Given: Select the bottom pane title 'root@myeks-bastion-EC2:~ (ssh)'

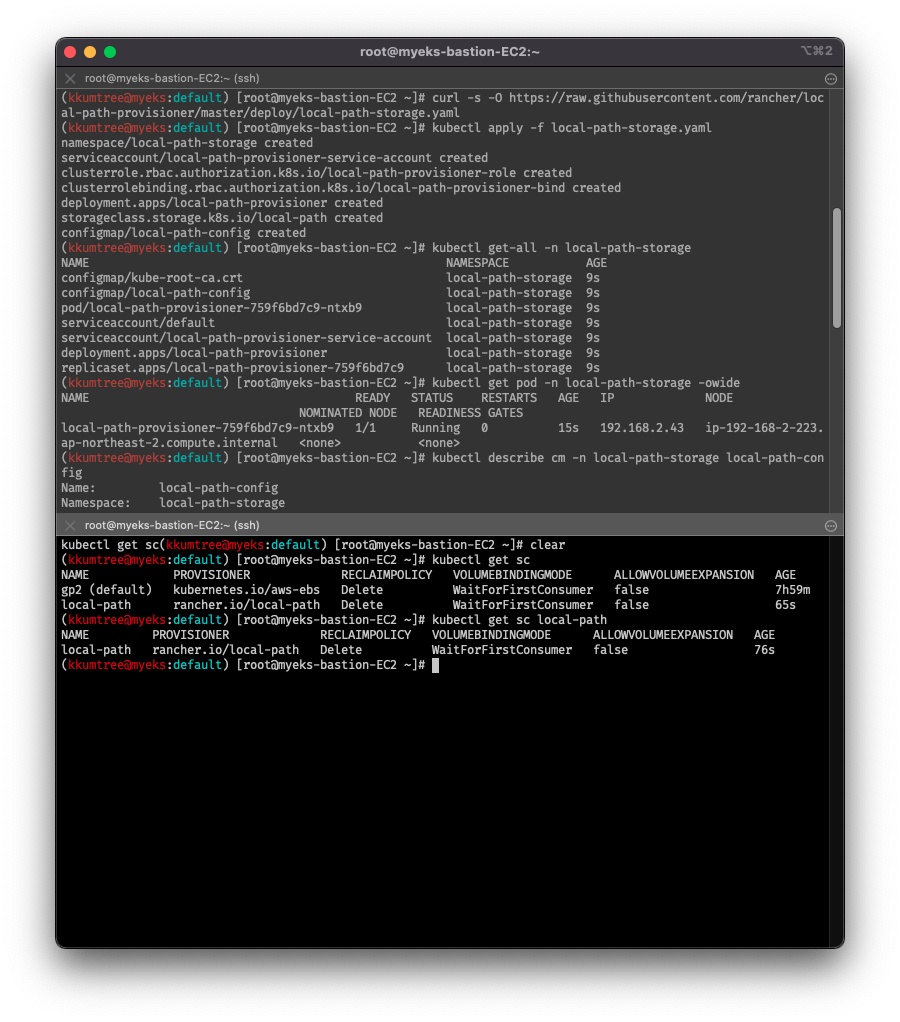Looking at the screenshot, I should pos(172,525).
